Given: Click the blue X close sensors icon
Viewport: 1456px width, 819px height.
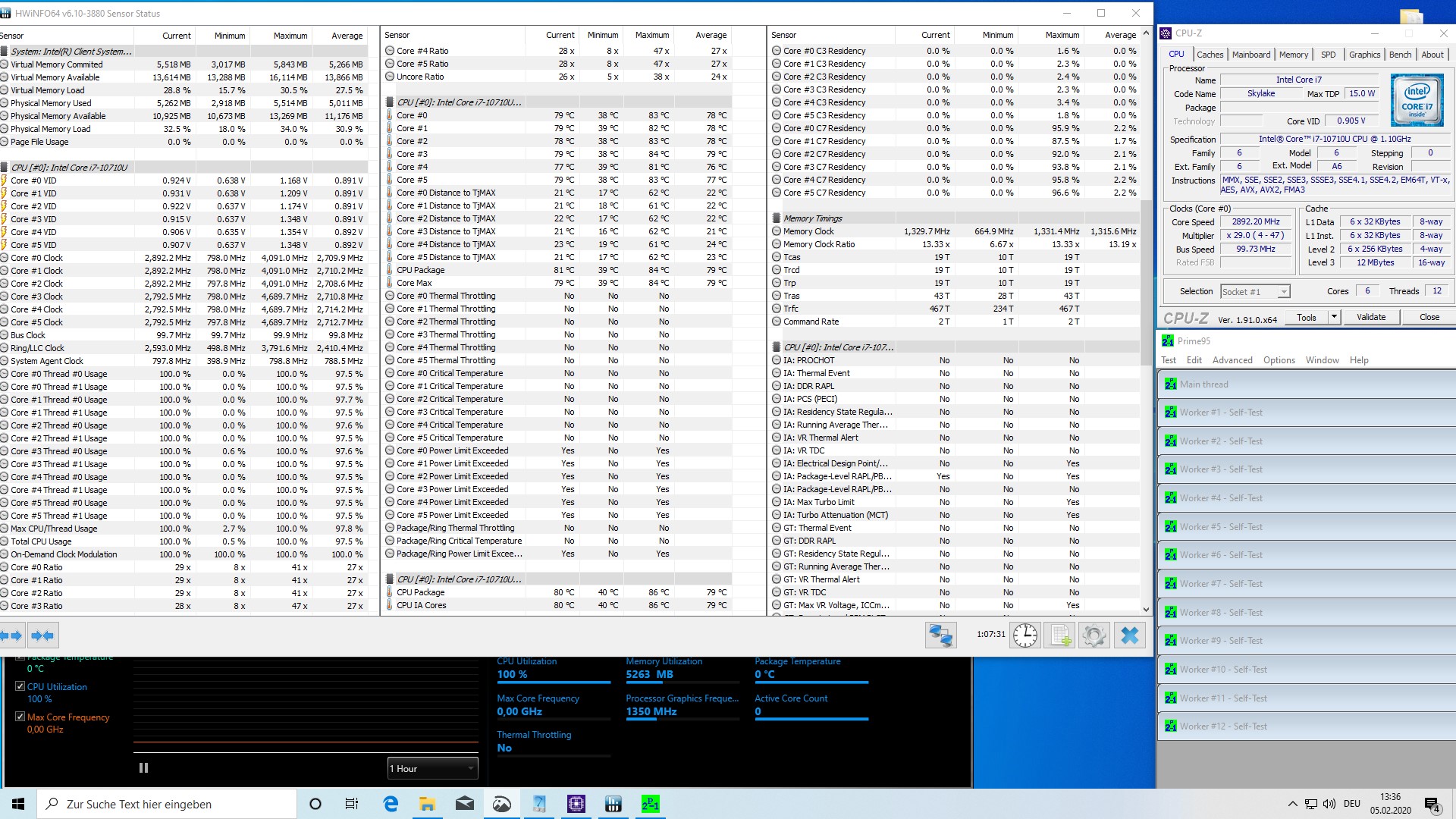Looking at the screenshot, I should (1129, 635).
